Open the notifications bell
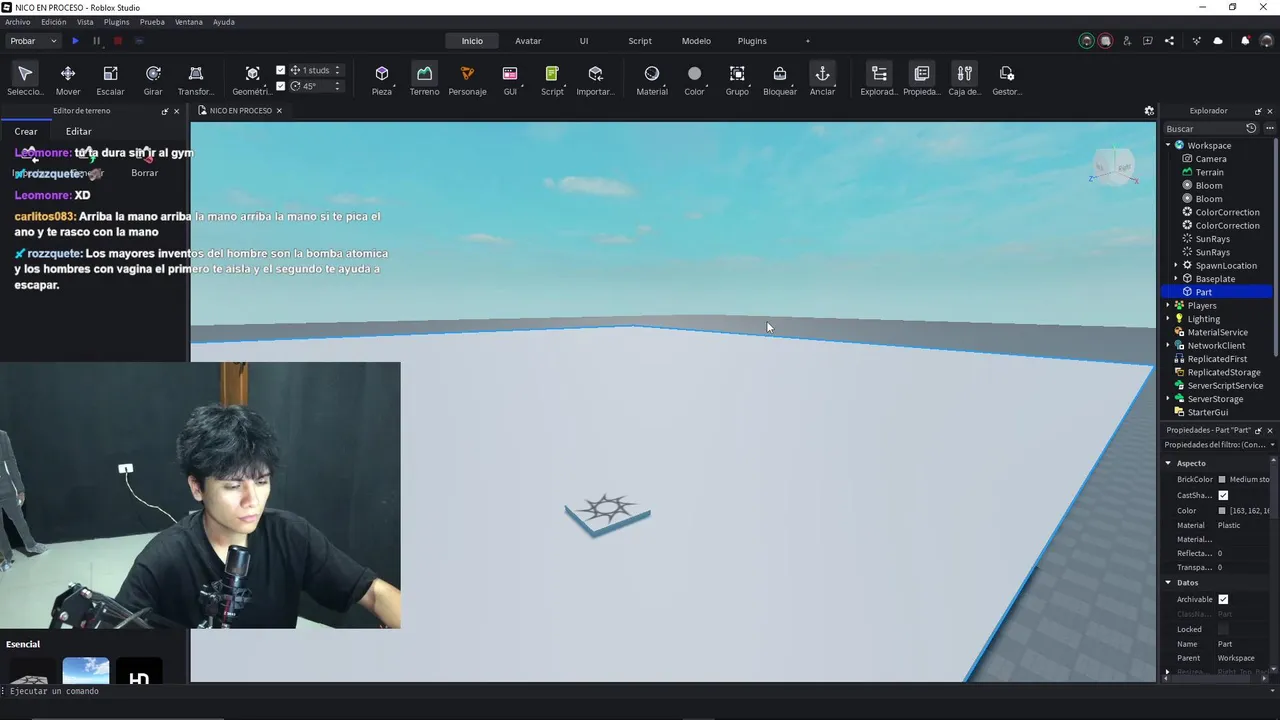Image resolution: width=1280 pixels, height=720 pixels. (1245, 41)
